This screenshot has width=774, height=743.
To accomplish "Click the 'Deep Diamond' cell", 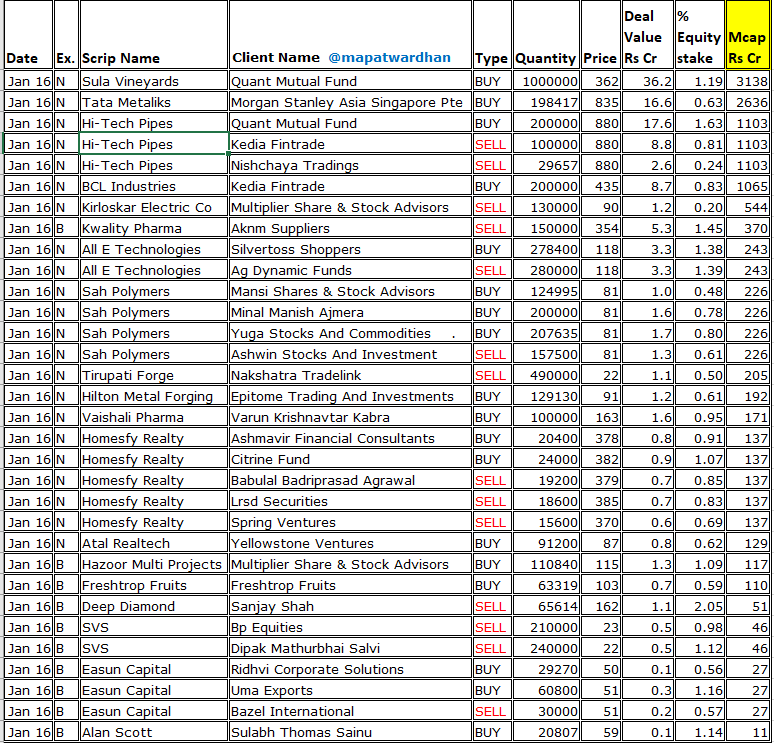I will tap(154, 606).
